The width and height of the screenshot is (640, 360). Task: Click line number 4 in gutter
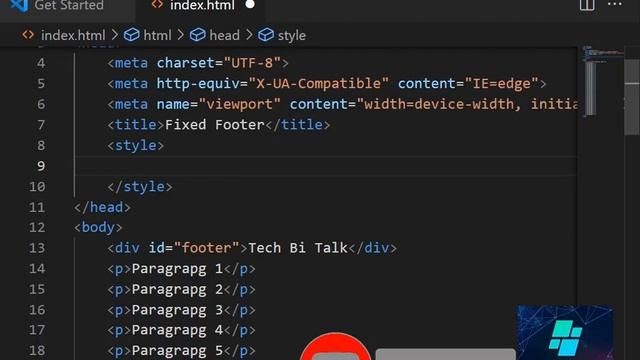(41, 63)
